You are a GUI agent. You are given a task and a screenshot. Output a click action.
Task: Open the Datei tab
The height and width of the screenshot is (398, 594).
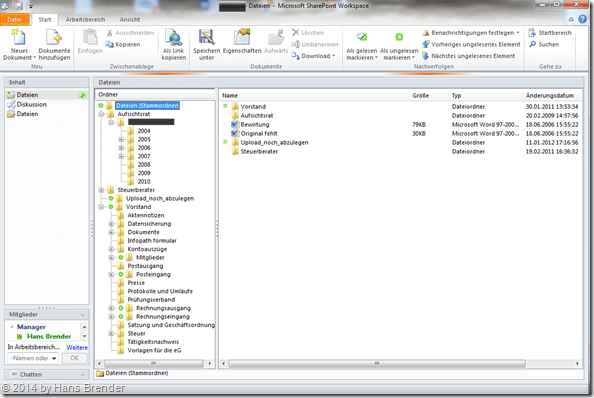[x=14, y=19]
